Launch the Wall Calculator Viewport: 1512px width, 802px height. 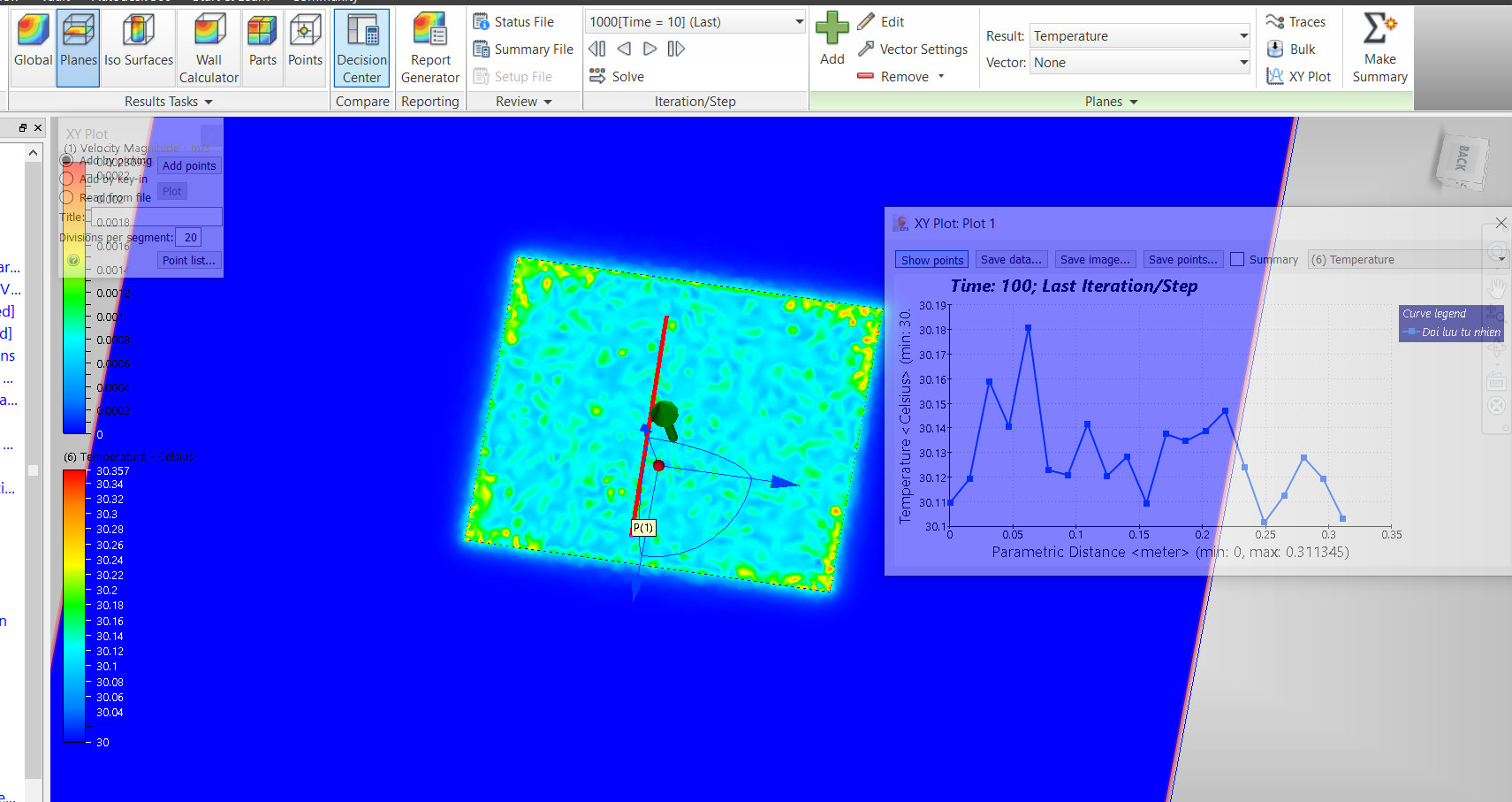coord(209,49)
